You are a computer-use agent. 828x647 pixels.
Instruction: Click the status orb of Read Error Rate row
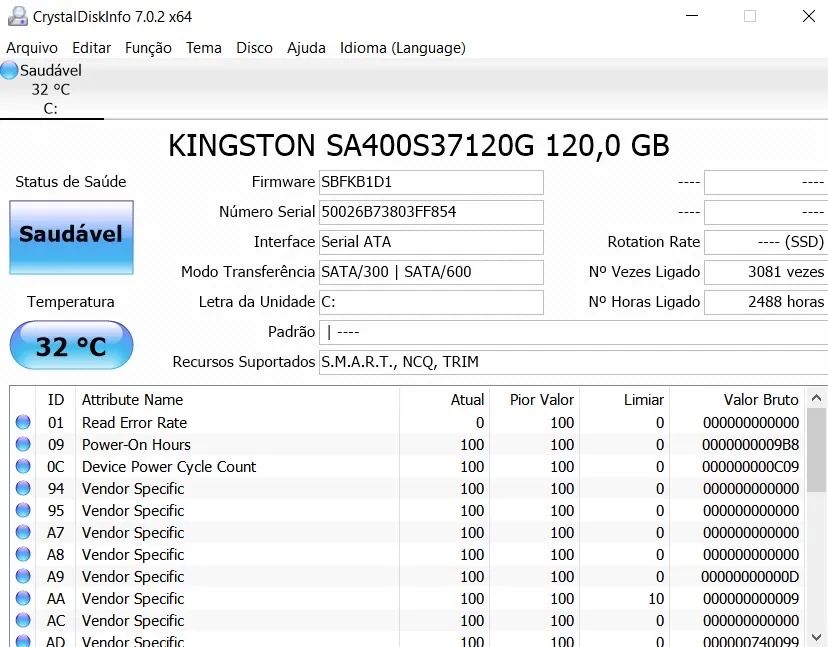click(23, 422)
